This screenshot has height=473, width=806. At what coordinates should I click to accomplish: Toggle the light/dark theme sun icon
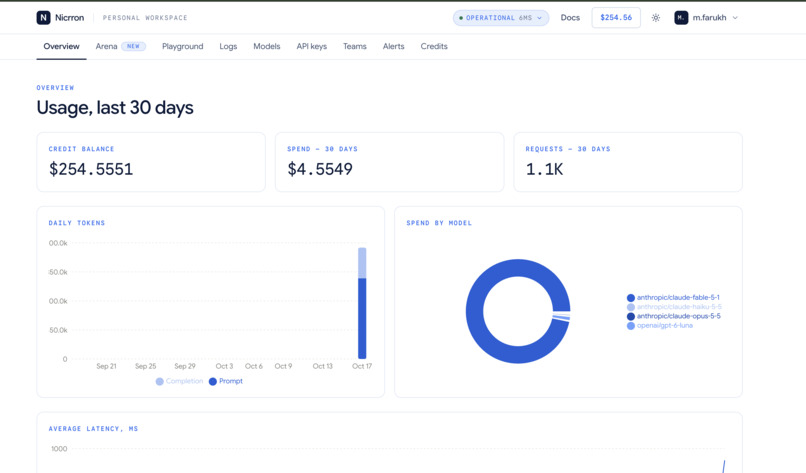tap(655, 17)
